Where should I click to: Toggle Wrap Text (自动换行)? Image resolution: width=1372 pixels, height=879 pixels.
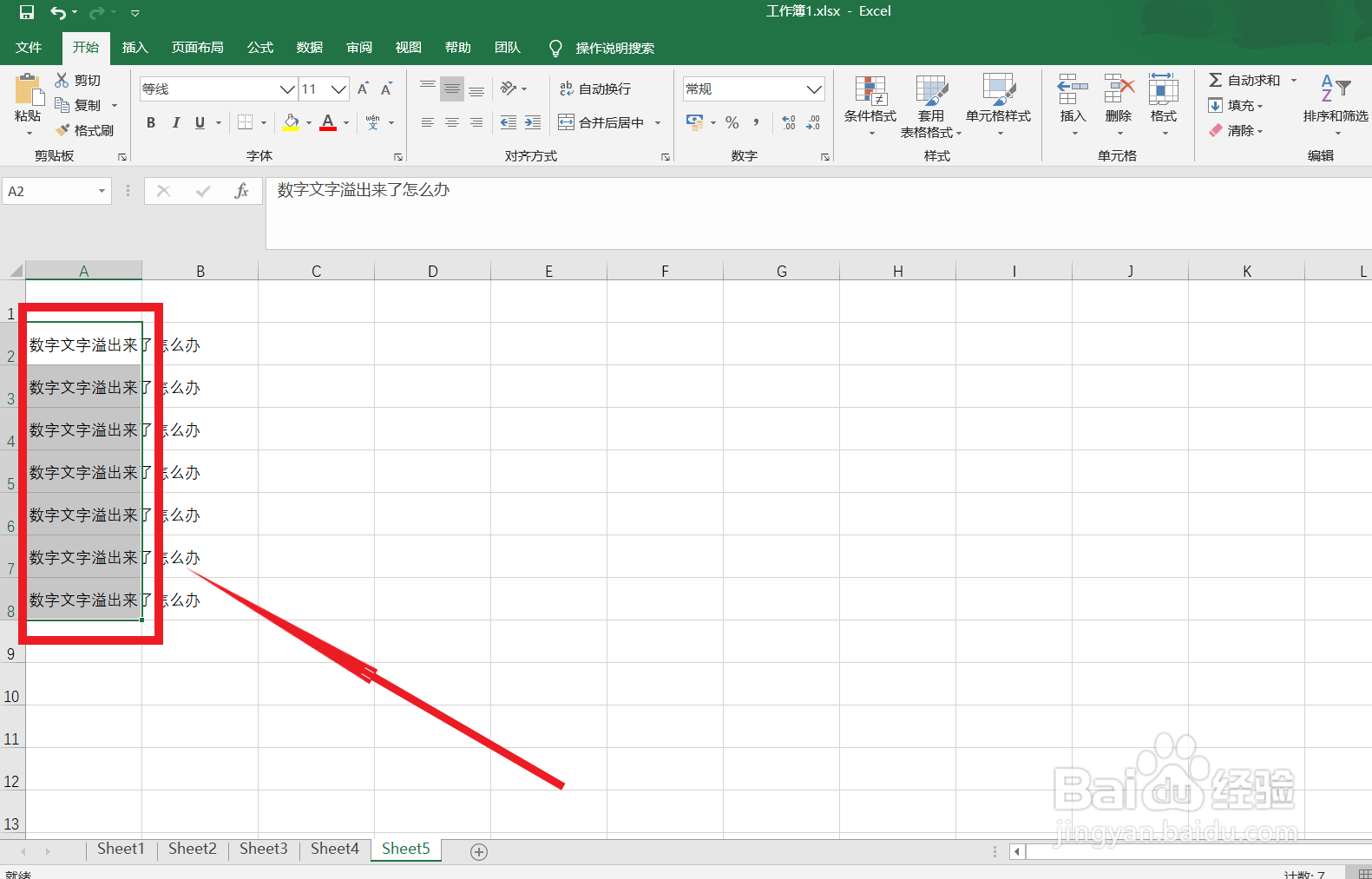(x=595, y=89)
